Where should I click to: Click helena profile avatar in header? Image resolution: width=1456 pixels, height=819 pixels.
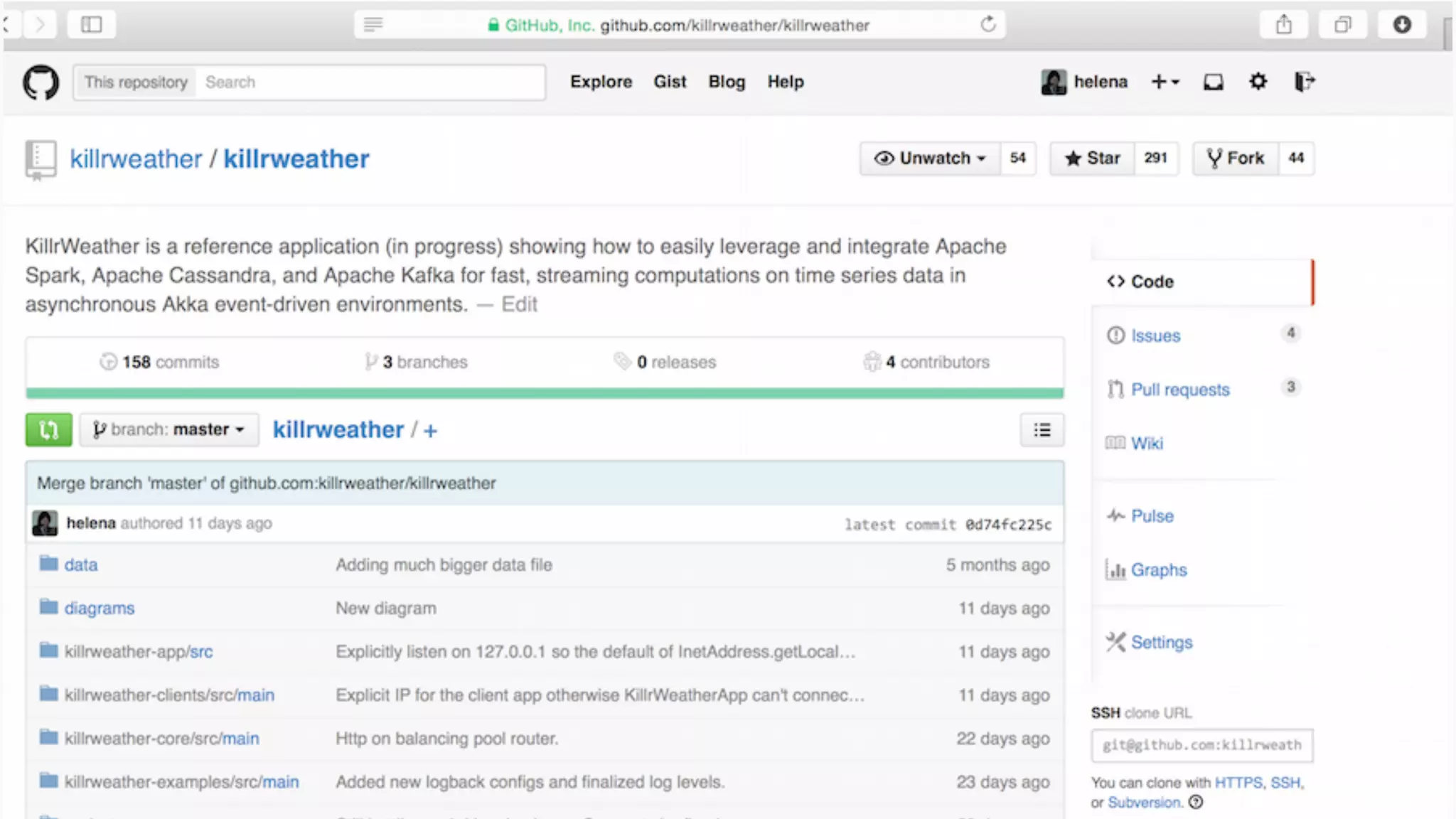[1054, 82]
